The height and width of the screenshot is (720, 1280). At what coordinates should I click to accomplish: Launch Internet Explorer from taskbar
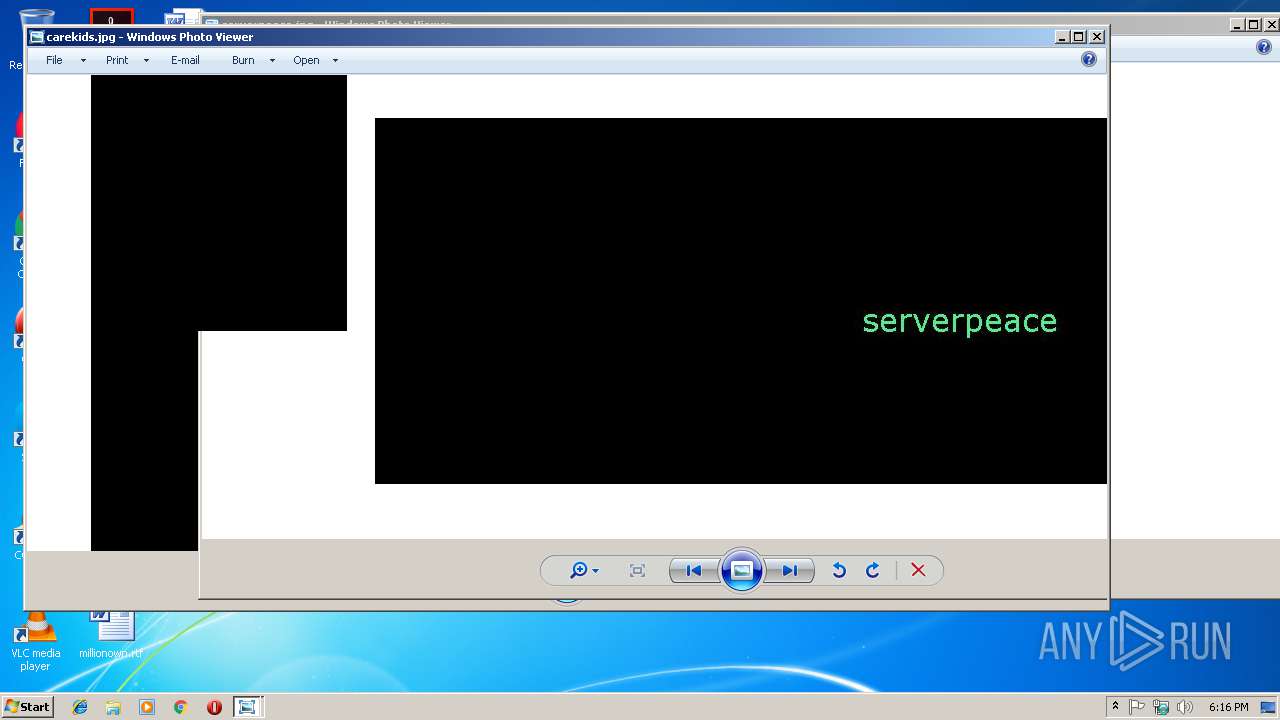coord(80,707)
